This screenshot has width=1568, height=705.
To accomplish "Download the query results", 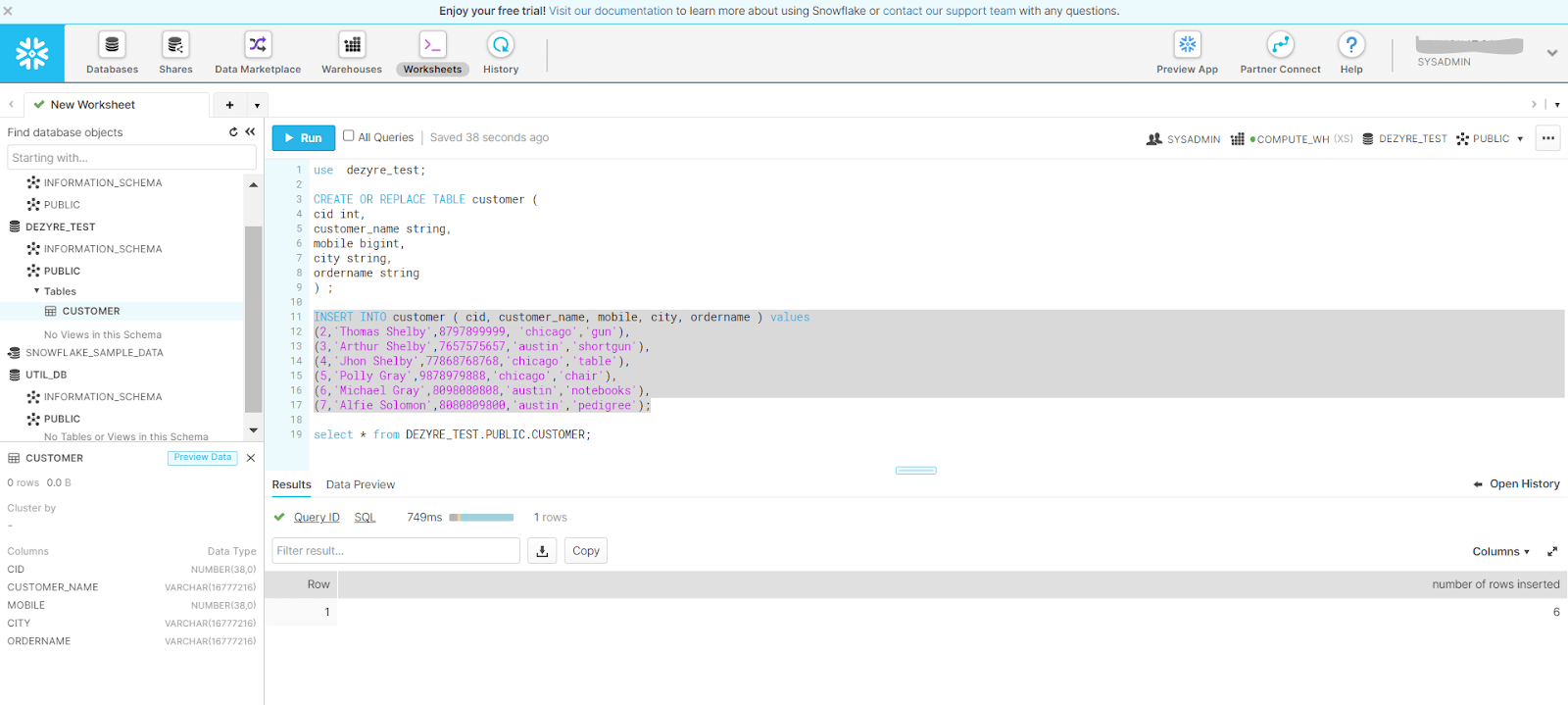I will (x=542, y=551).
